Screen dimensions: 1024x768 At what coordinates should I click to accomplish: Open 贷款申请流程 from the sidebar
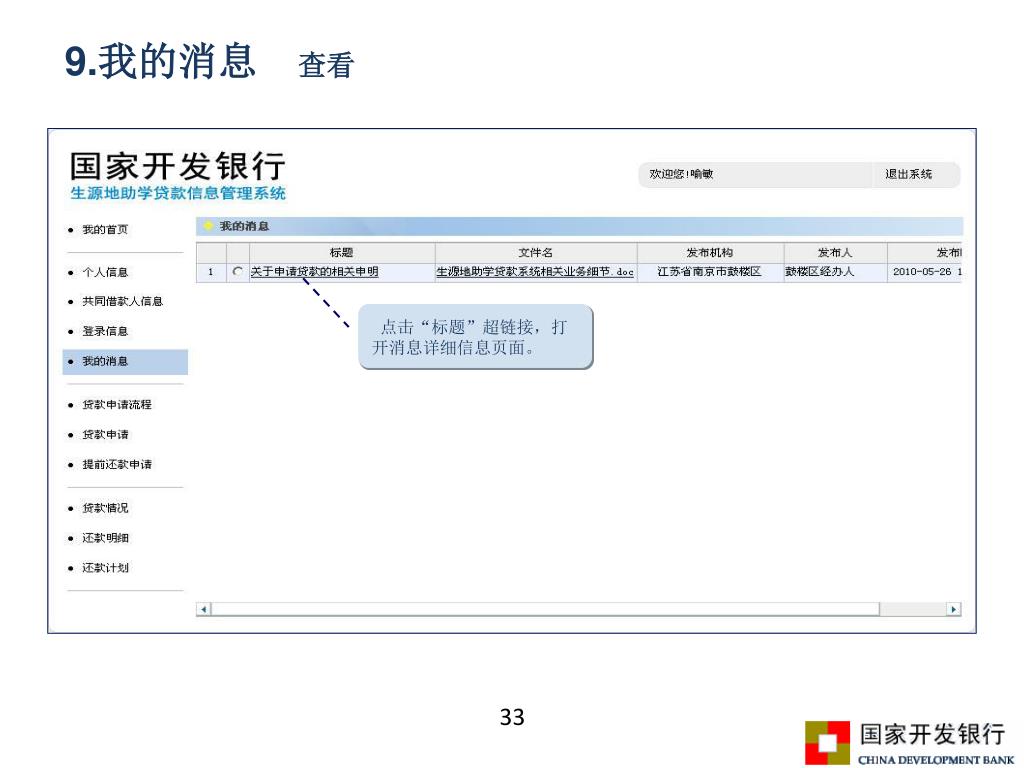(x=116, y=405)
